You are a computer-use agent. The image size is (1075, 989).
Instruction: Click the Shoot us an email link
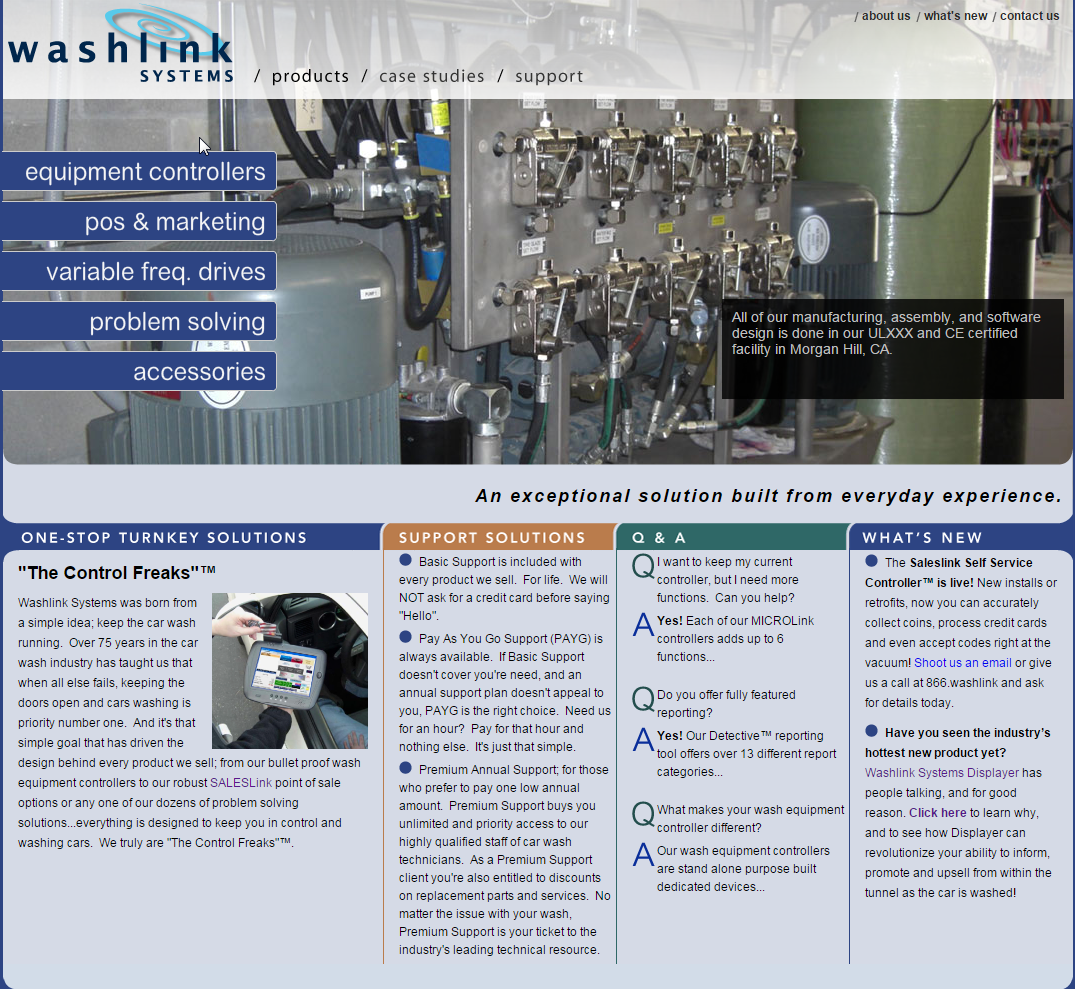[x=963, y=663]
